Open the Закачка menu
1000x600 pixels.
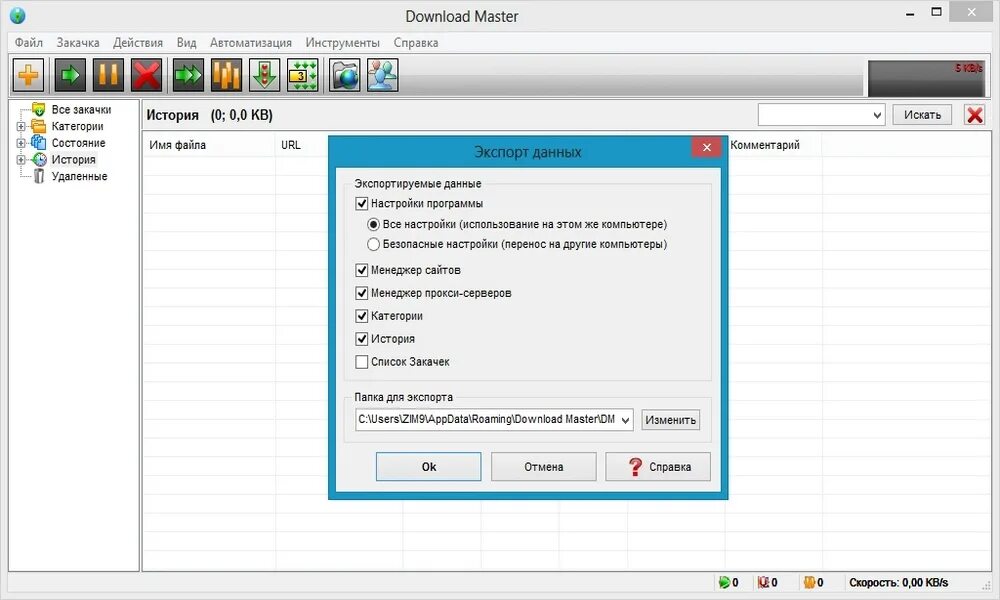click(78, 43)
